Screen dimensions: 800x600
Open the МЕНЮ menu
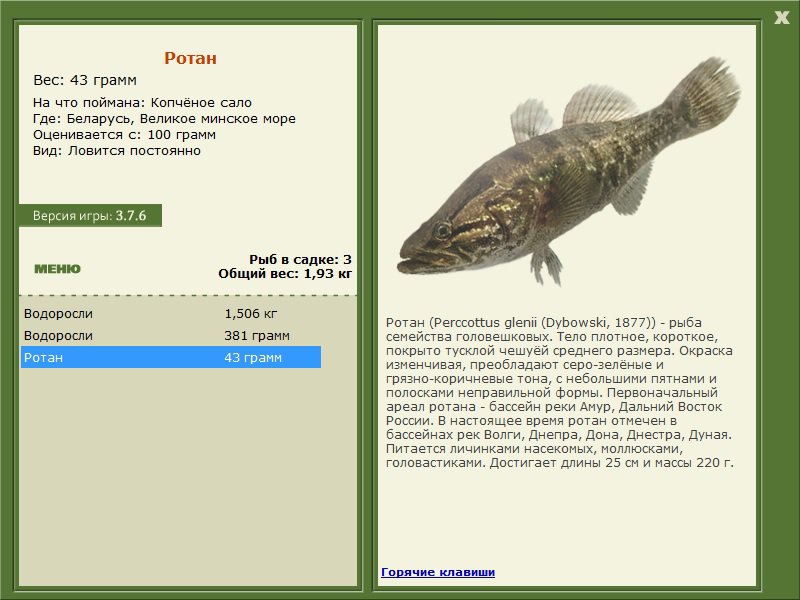(x=57, y=269)
